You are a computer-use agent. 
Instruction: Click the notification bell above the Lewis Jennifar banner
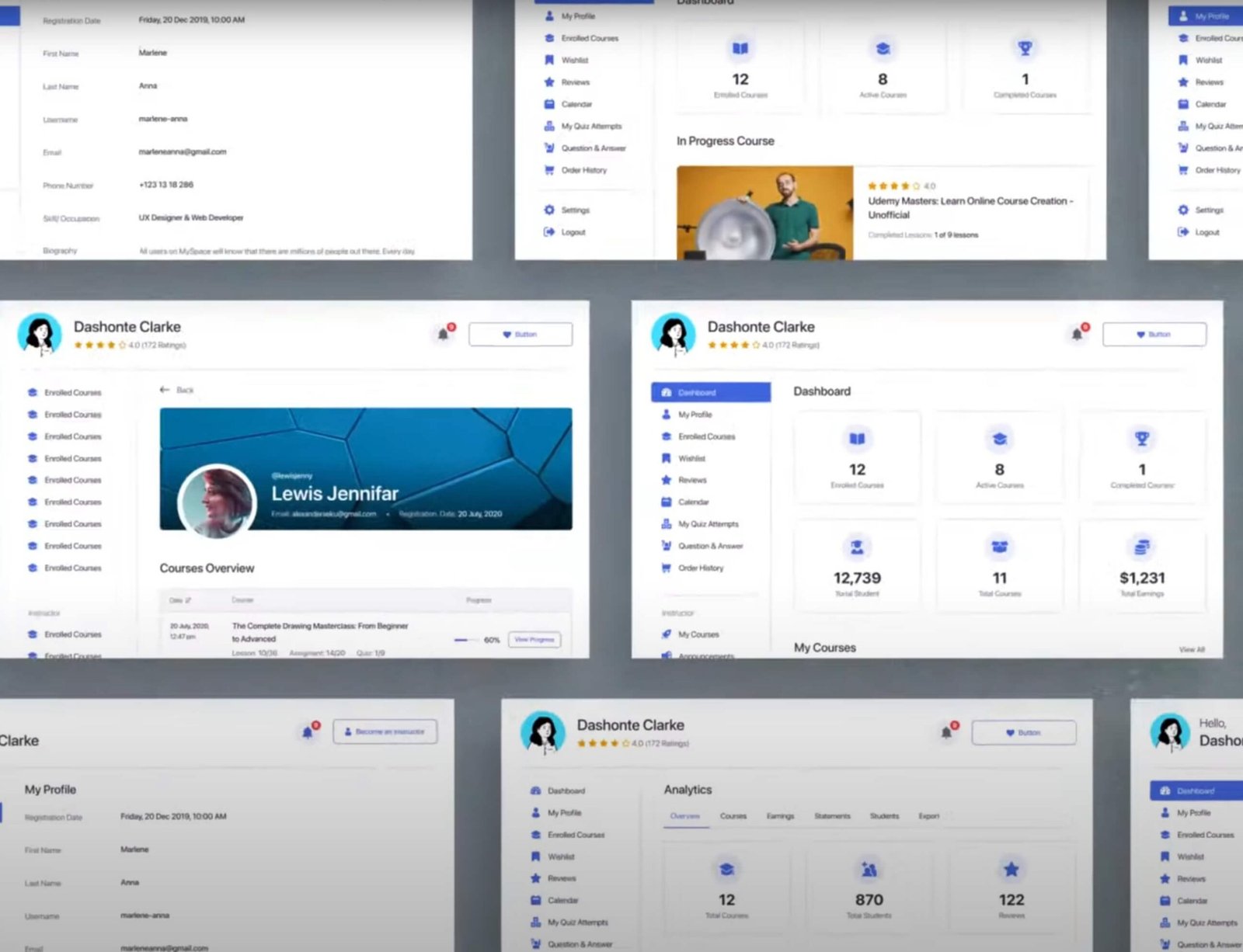(x=444, y=334)
